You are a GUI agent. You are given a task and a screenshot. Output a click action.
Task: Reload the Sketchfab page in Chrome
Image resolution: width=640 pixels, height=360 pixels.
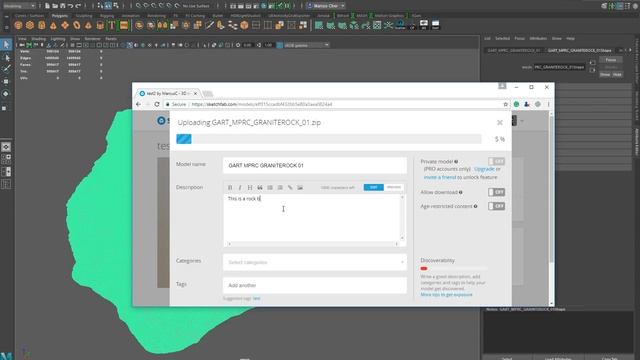pos(157,104)
